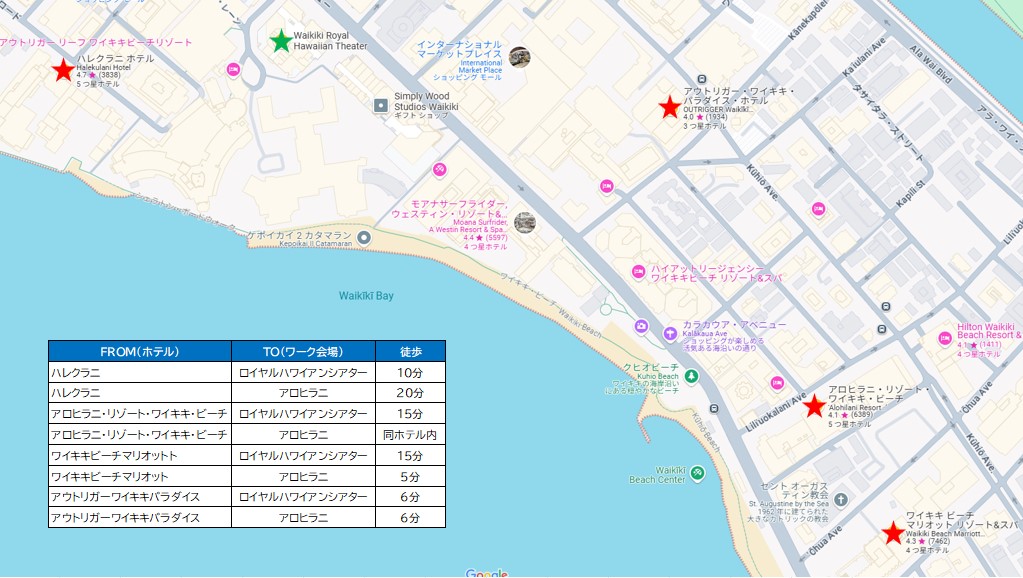Screen dimensions: 1023x578
Task: Click the 徒歩 column header
Action: (x=410, y=352)
